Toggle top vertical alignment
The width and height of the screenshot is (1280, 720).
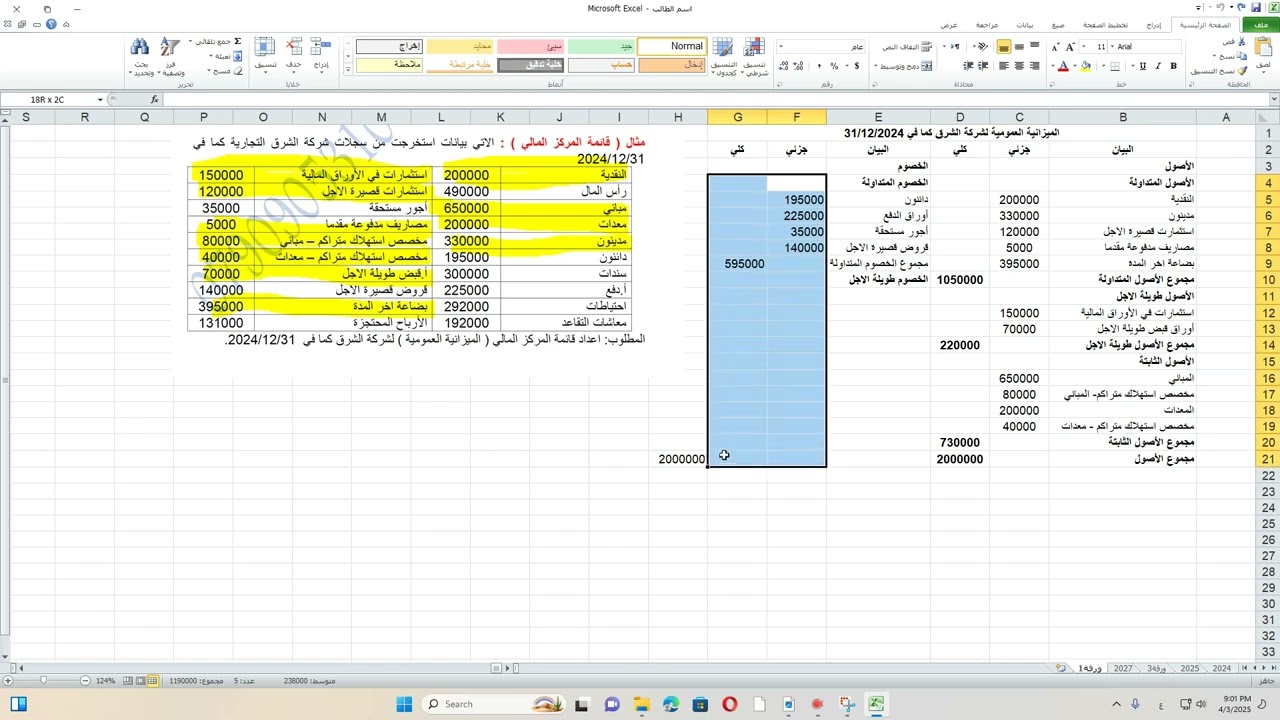point(1035,47)
